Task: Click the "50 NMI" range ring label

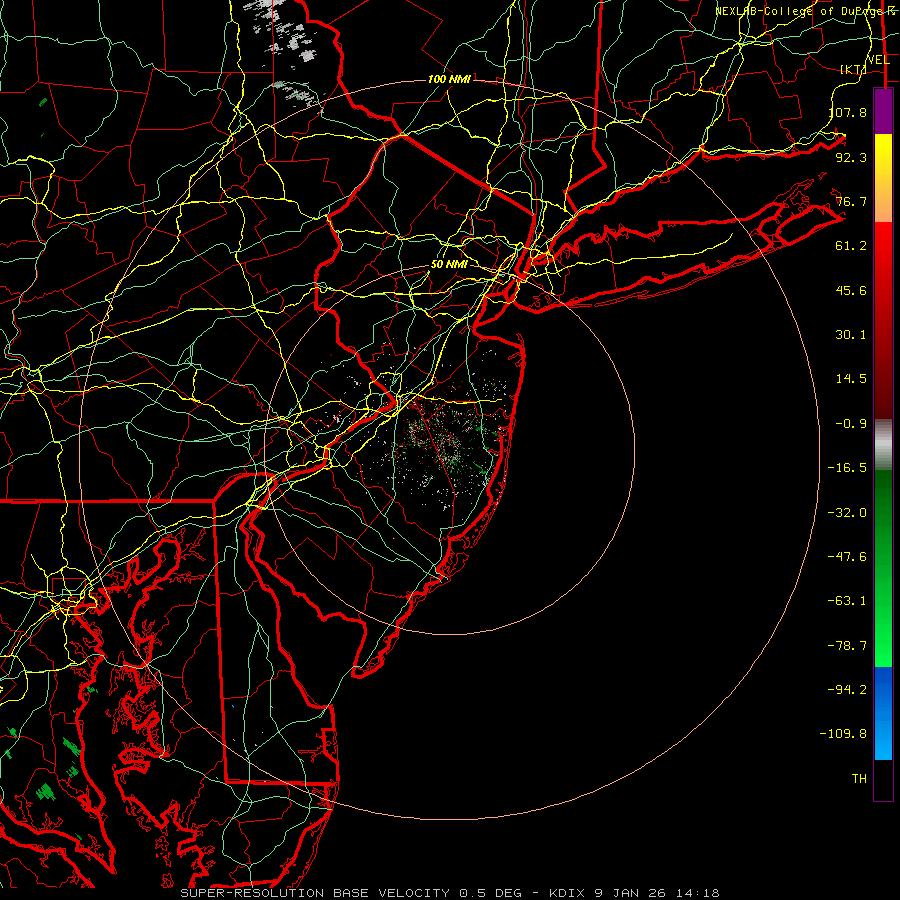Action: click(449, 264)
